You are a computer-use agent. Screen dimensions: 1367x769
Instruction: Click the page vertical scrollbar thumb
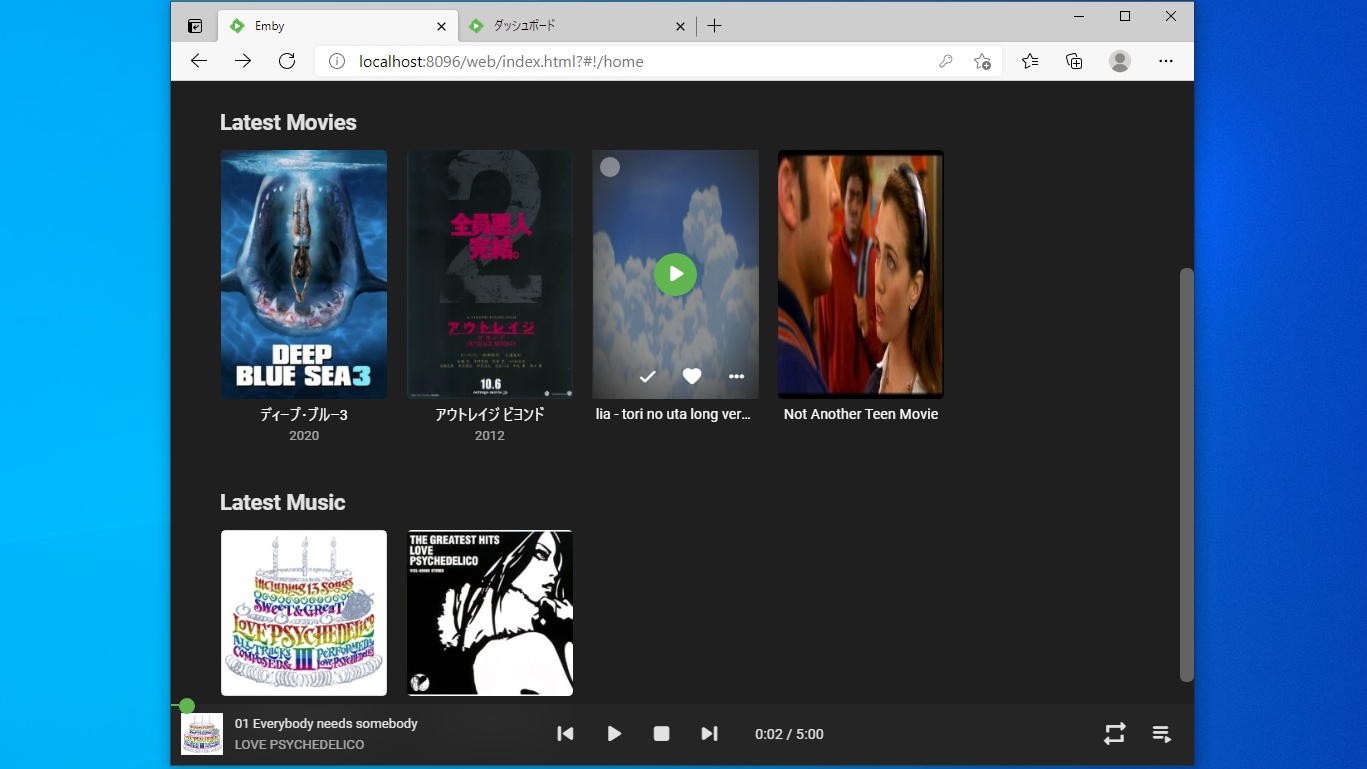1187,475
